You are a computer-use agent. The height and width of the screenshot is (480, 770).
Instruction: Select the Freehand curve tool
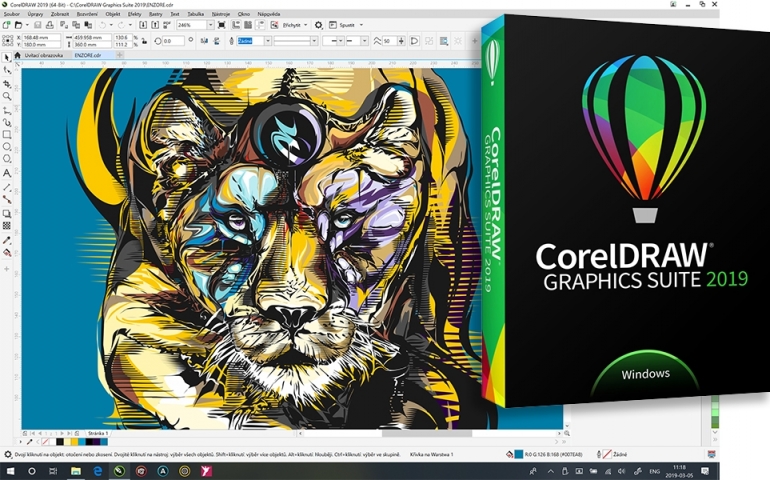7,110
